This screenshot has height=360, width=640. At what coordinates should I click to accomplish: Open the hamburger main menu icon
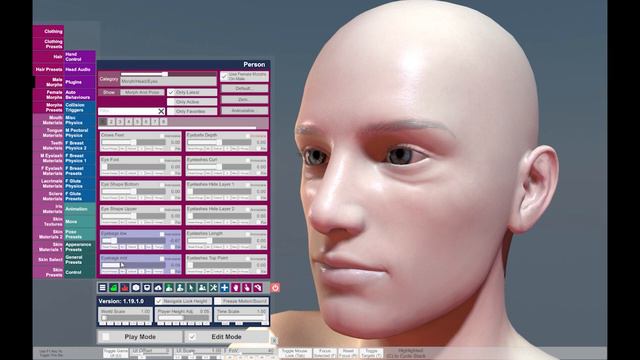pyautogui.click(x=102, y=288)
